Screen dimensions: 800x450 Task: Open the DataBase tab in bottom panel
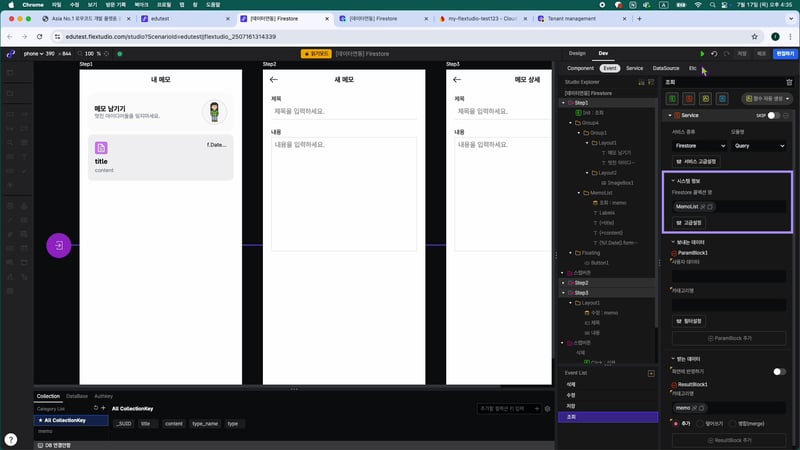(77, 396)
